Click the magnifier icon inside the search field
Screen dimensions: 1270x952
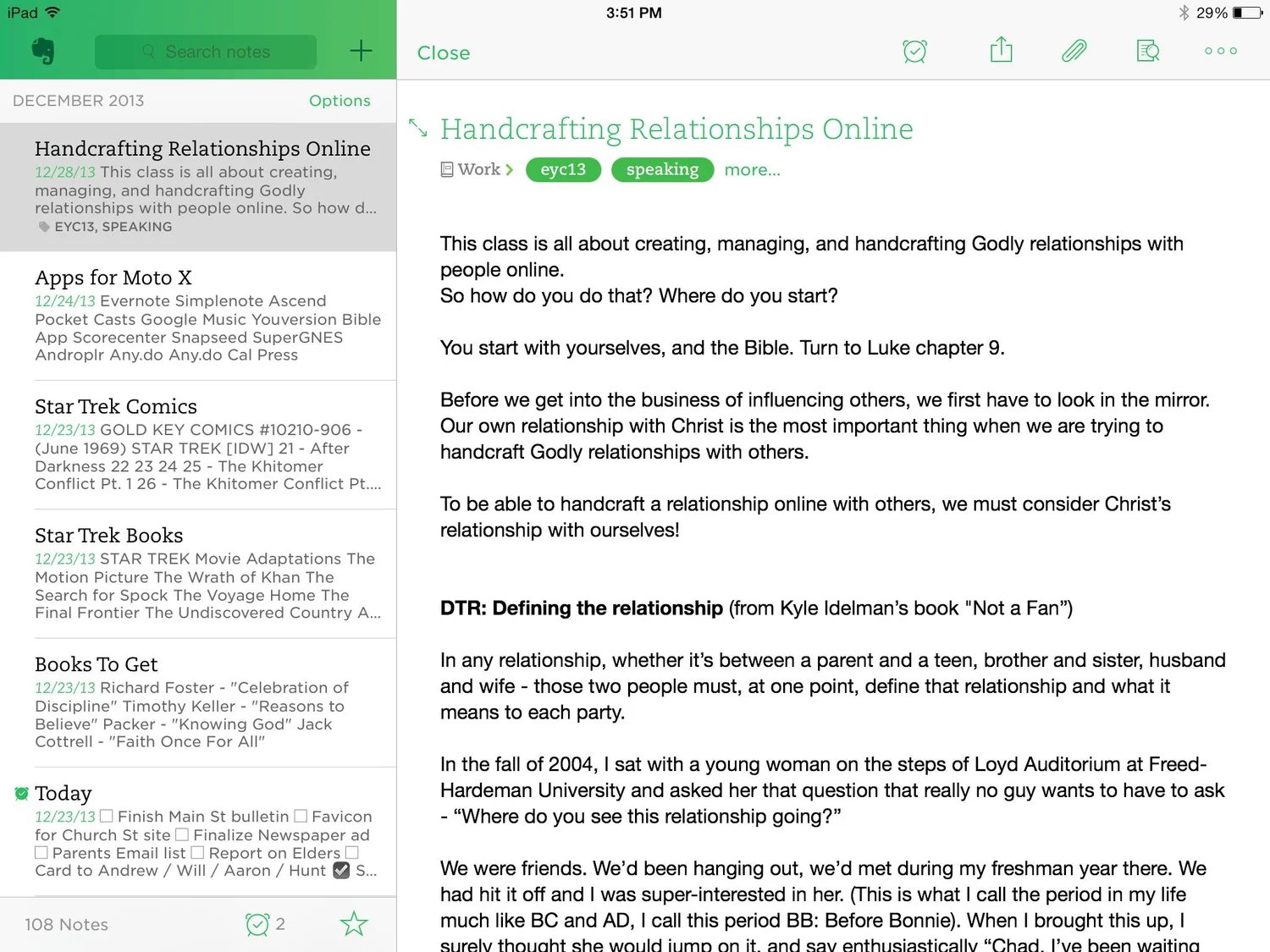pos(149,52)
